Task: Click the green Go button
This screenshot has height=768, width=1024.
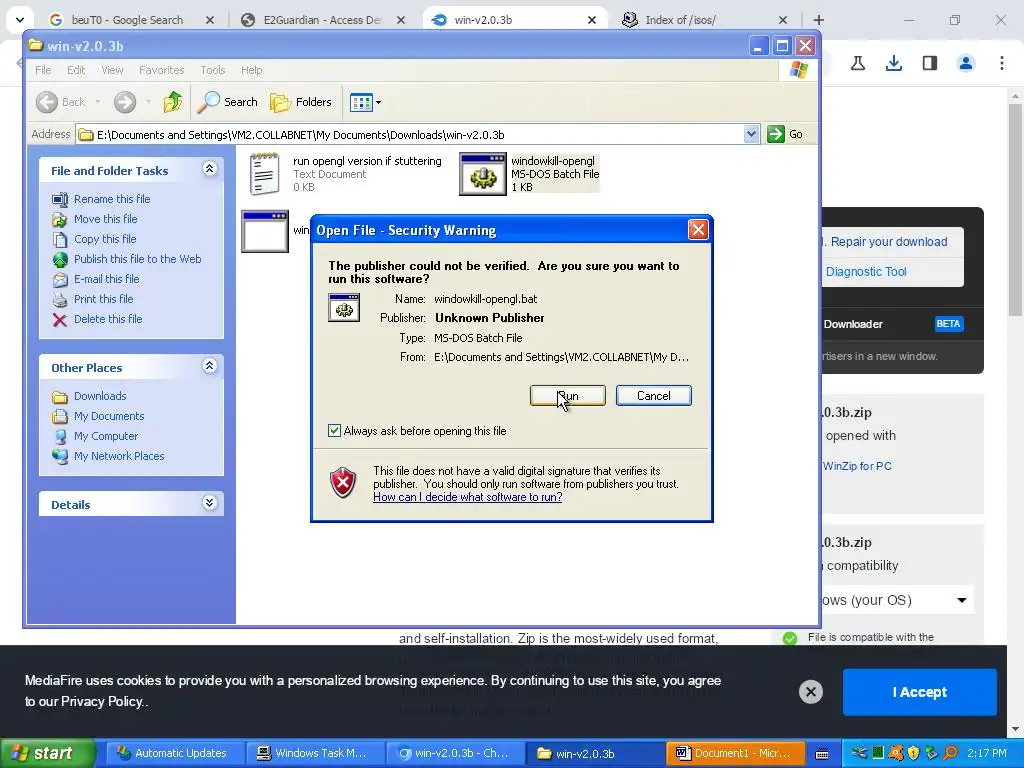Action: (x=785, y=135)
